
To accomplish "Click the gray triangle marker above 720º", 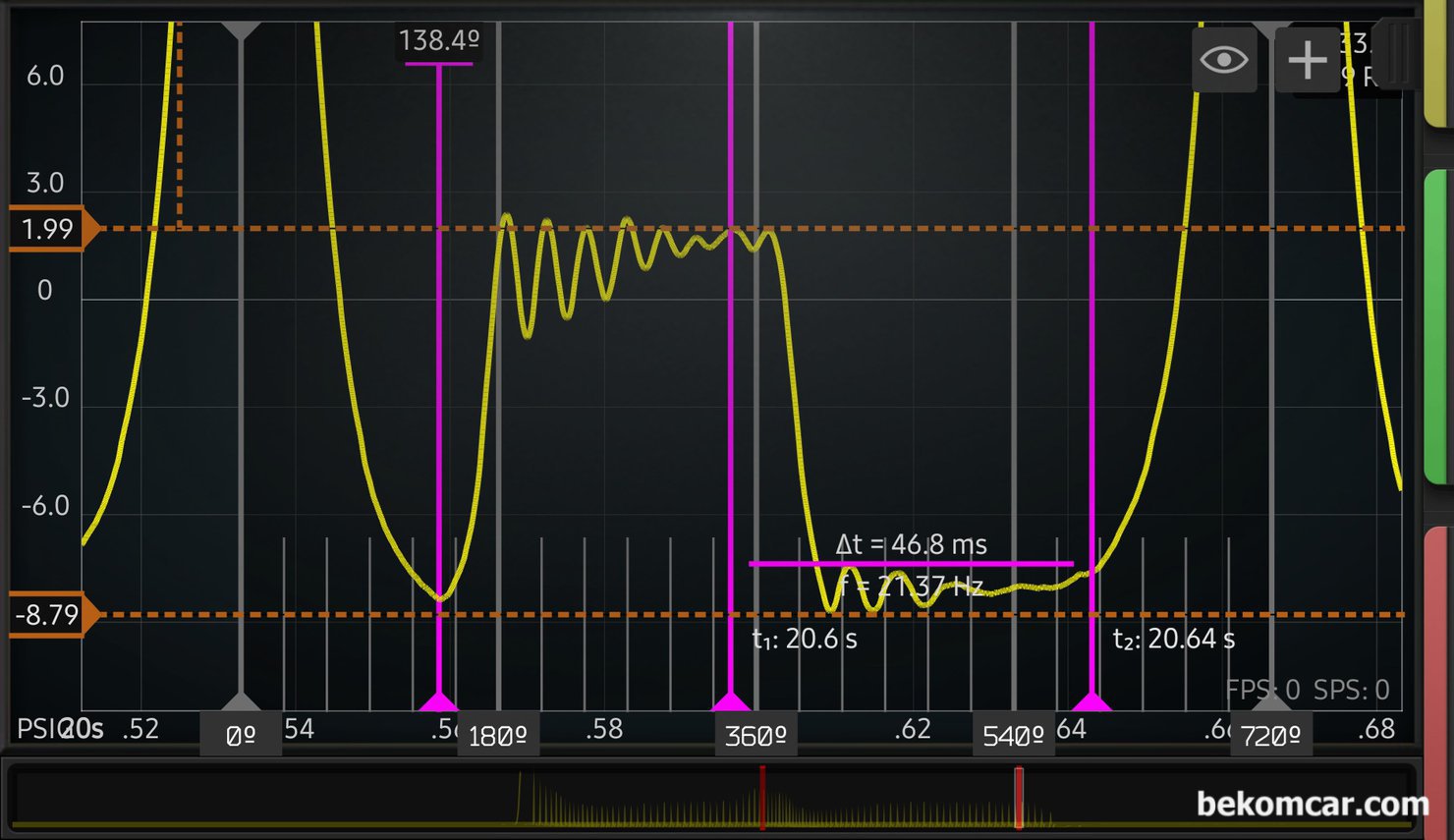I will (1270, 700).
